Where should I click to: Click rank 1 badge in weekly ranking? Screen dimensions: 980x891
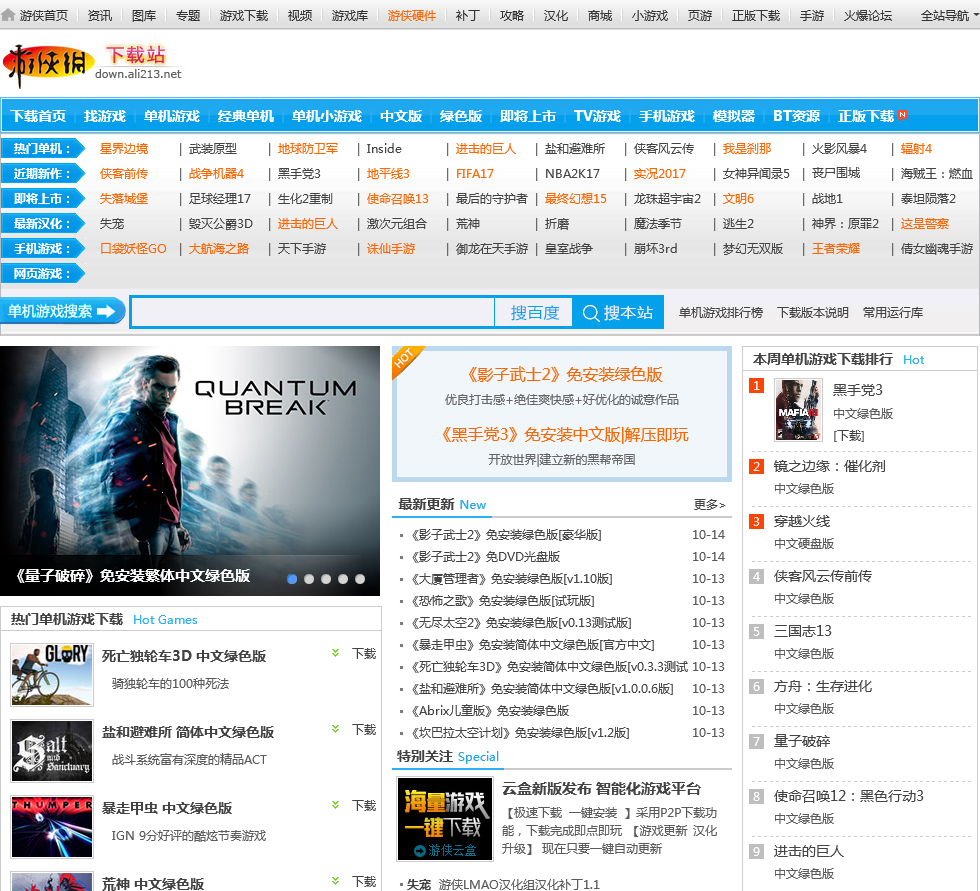[x=756, y=386]
